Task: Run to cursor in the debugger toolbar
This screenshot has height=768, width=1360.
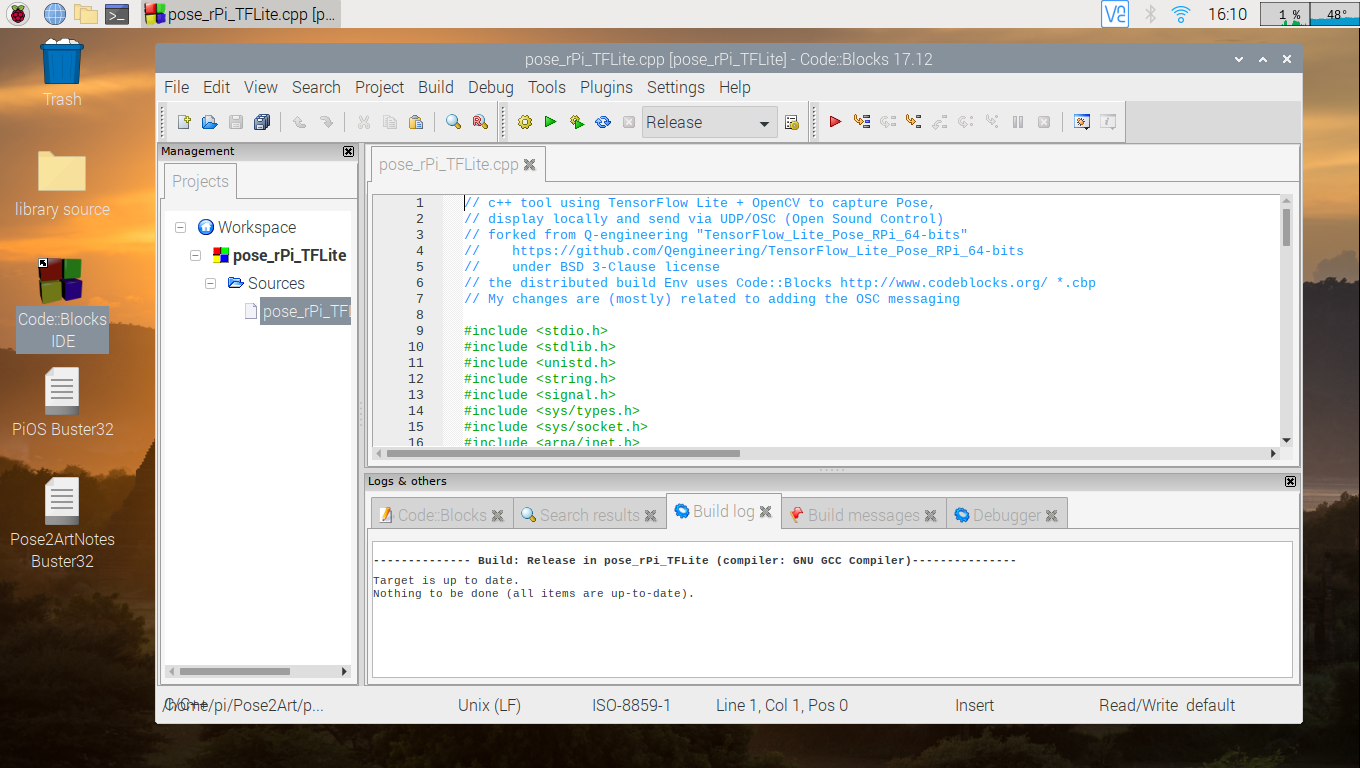Action: [x=862, y=122]
